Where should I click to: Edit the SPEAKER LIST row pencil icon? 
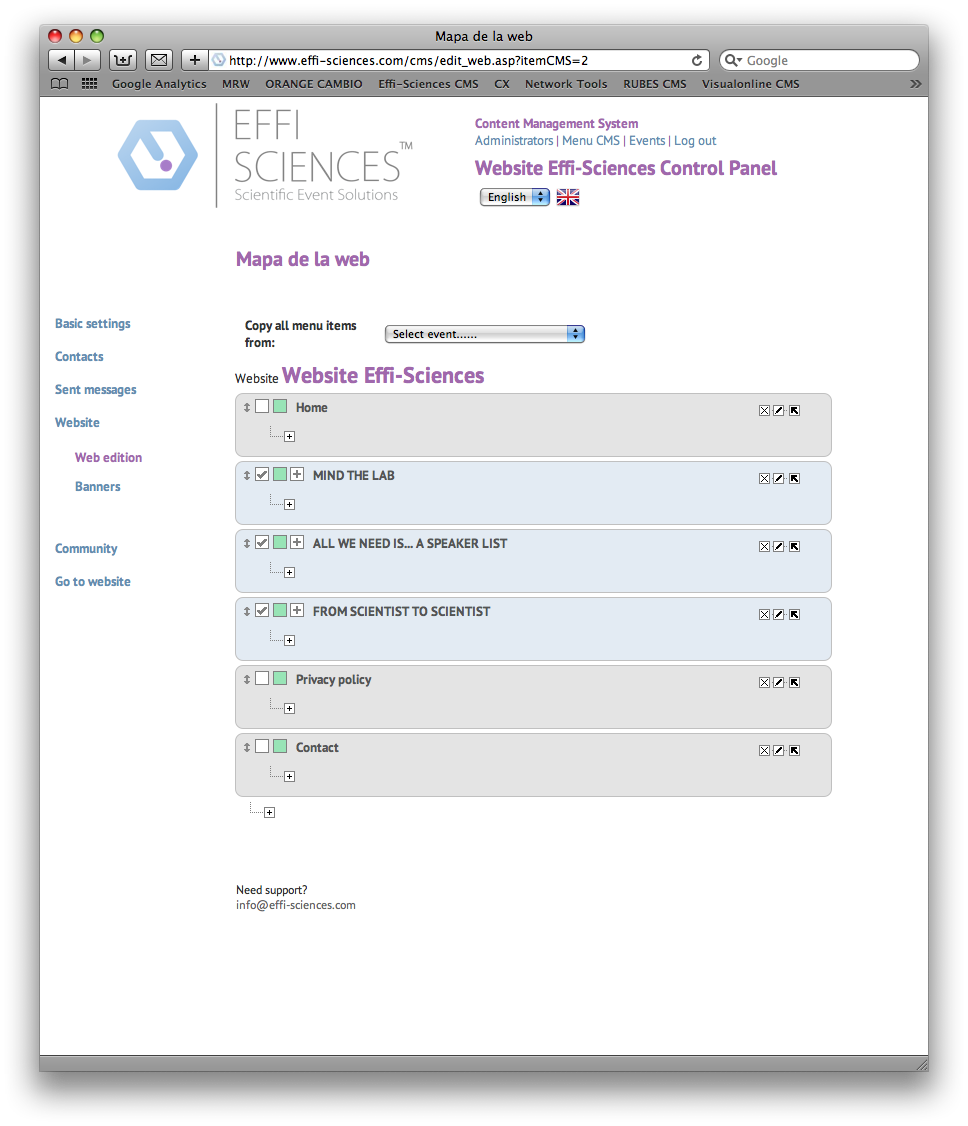click(778, 546)
